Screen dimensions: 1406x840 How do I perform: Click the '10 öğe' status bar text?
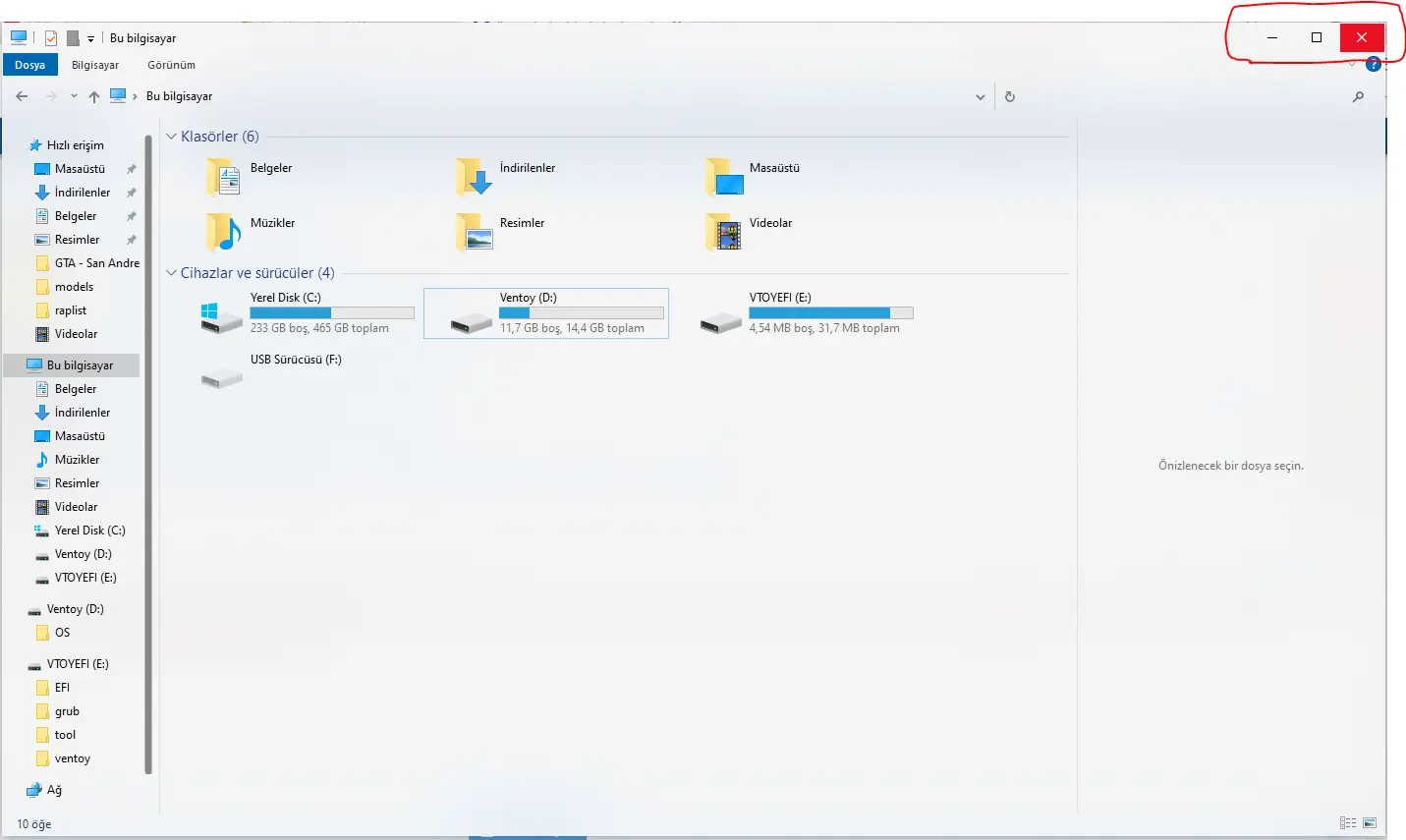(x=34, y=824)
